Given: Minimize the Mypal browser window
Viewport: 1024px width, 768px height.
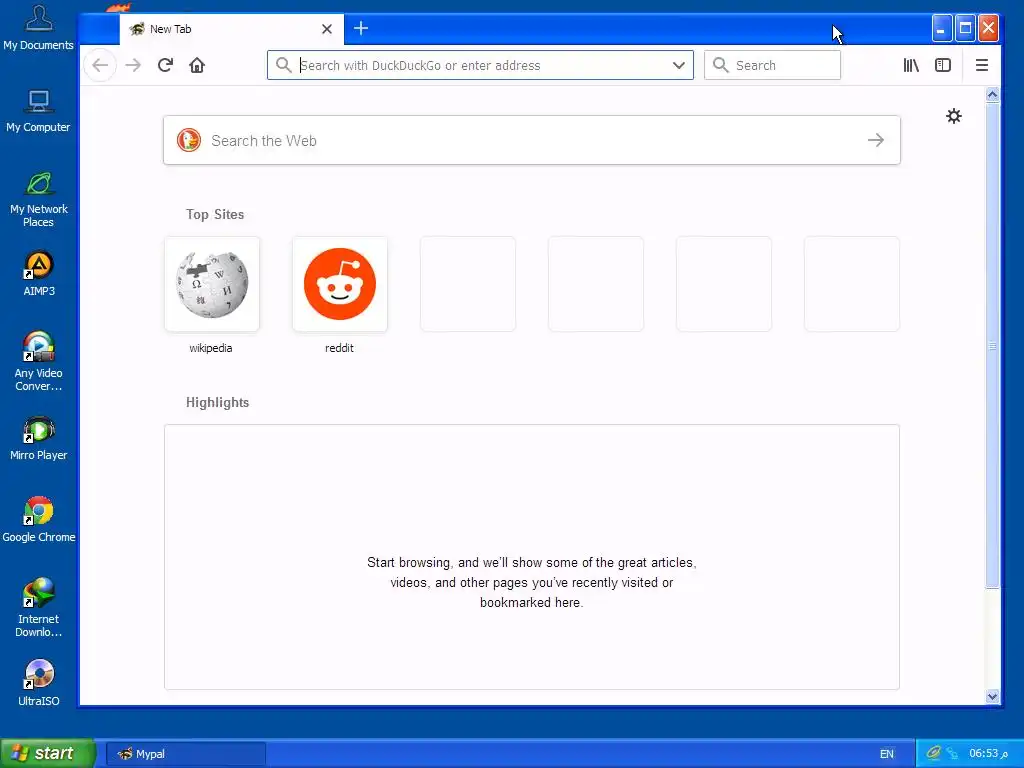Looking at the screenshot, I should tap(941, 28).
